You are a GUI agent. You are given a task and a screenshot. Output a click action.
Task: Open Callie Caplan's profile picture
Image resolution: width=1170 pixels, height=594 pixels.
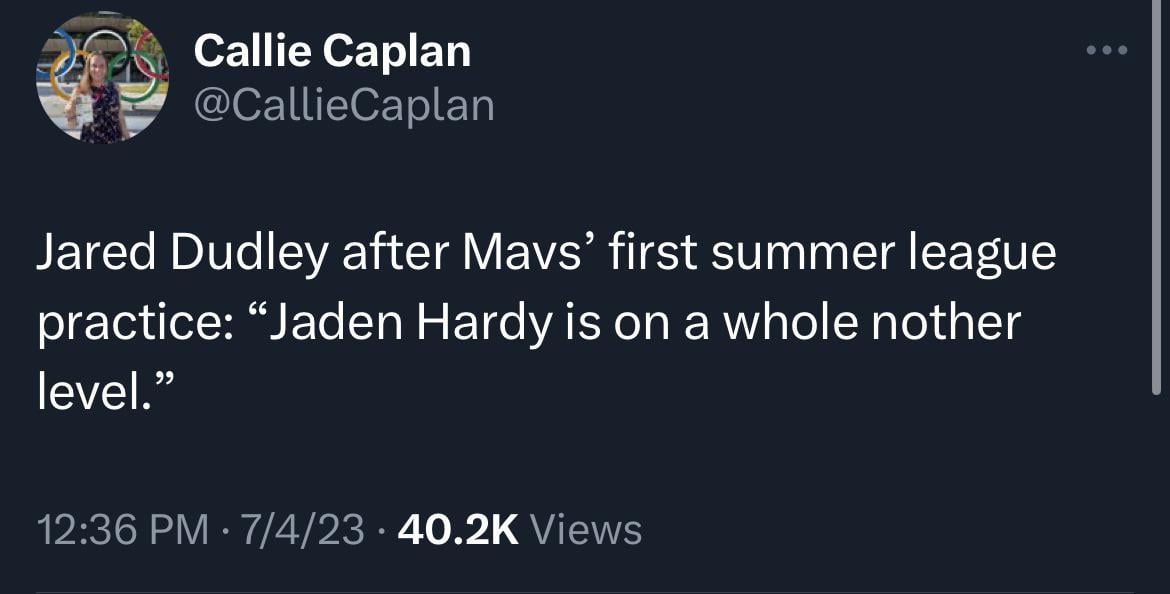pos(101,78)
